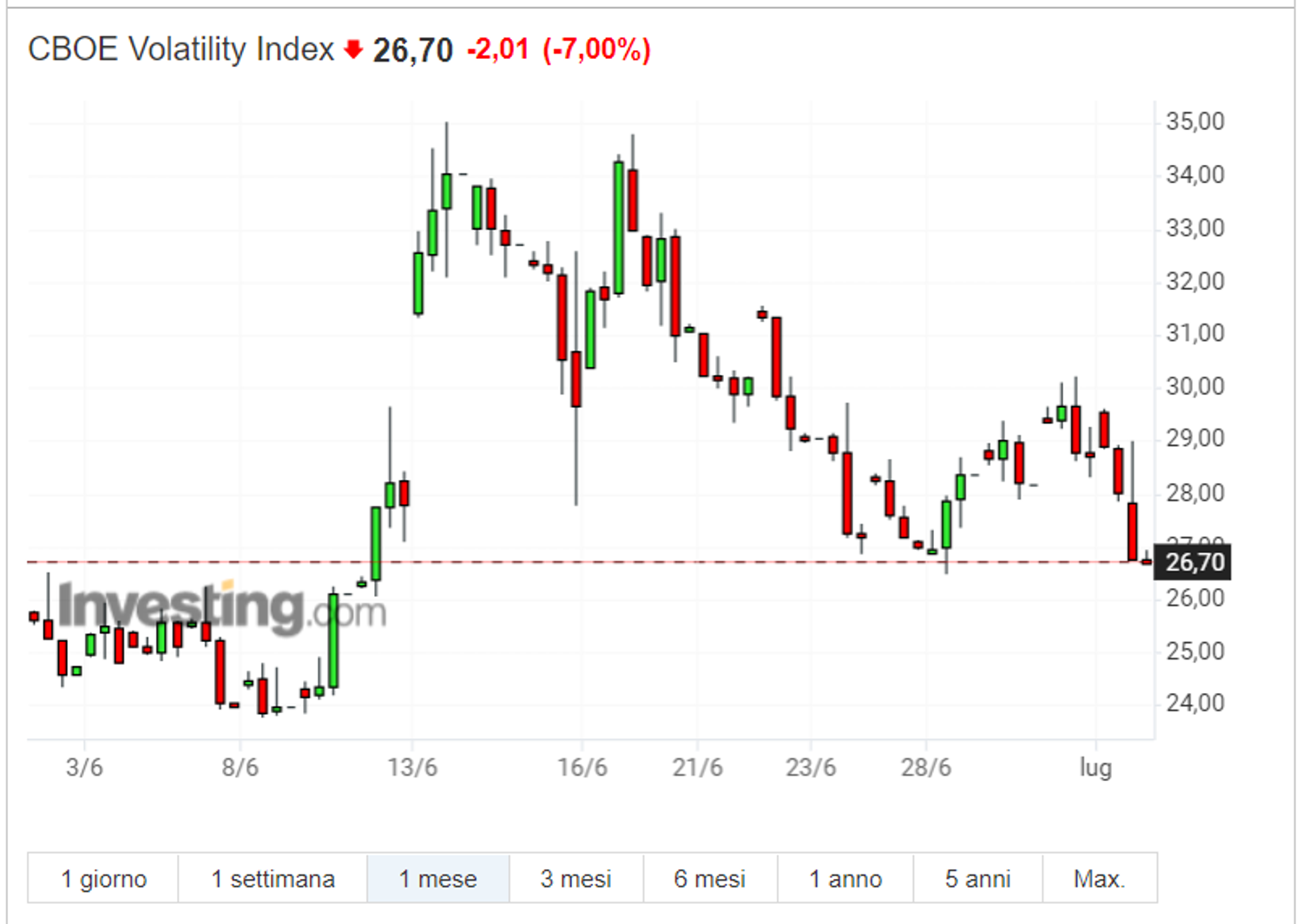Click the 23/6 date axis label
The image size is (1302, 924).
(811, 767)
